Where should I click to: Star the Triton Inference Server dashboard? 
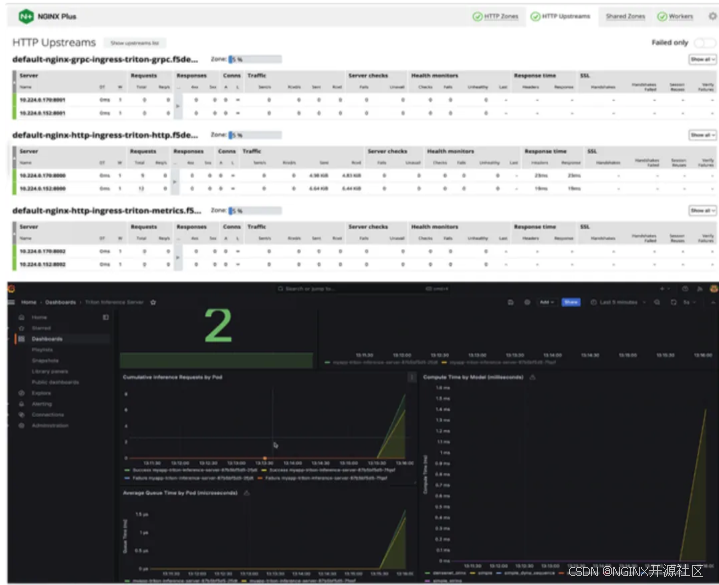coord(153,302)
